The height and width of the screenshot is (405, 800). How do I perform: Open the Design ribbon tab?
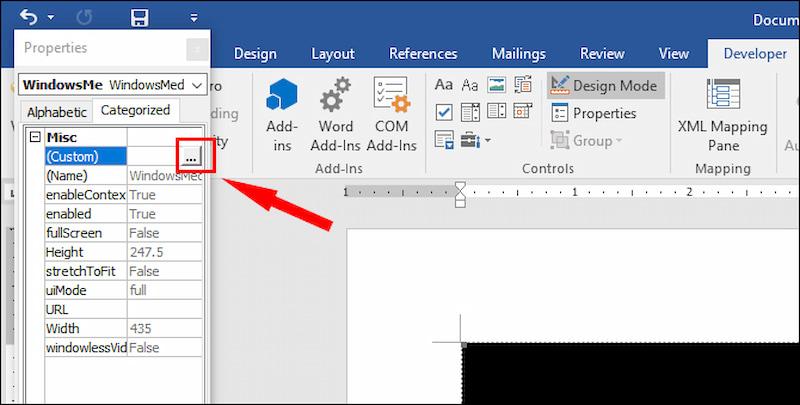pyautogui.click(x=255, y=54)
